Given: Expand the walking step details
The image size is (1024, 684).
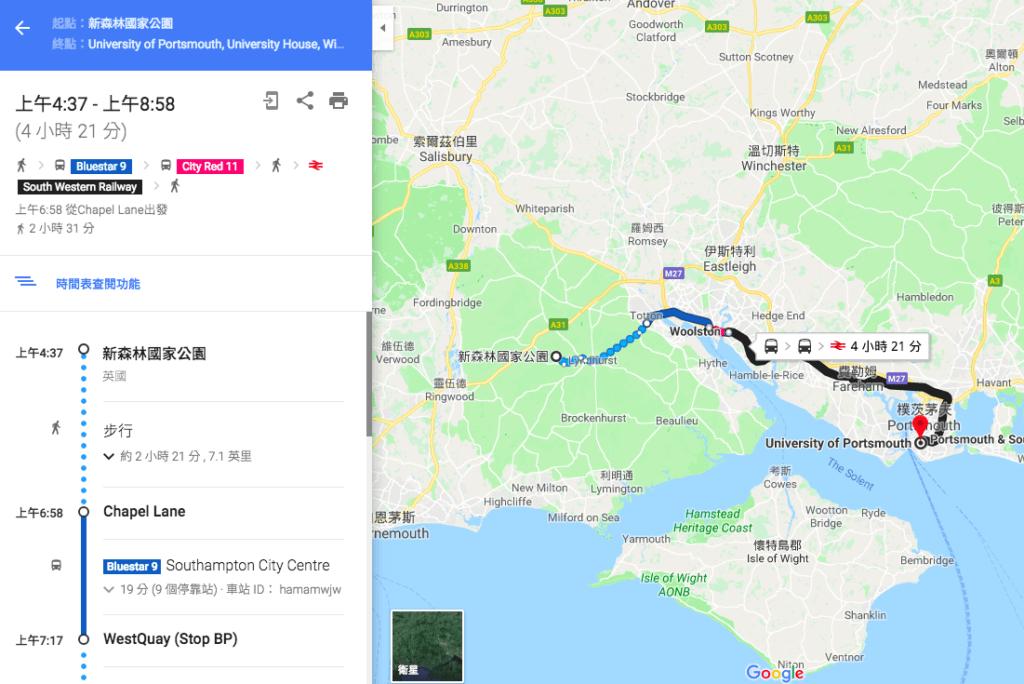Looking at the screenshot, I should [108, 456].
